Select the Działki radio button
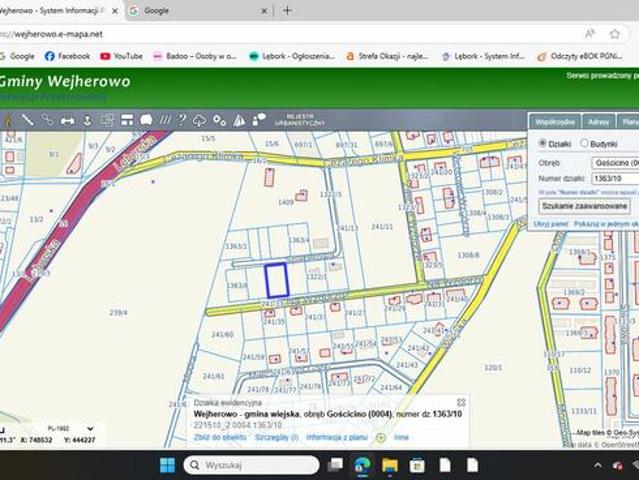Viewport: 639px width, 480px height. click(x=541, y=143)
